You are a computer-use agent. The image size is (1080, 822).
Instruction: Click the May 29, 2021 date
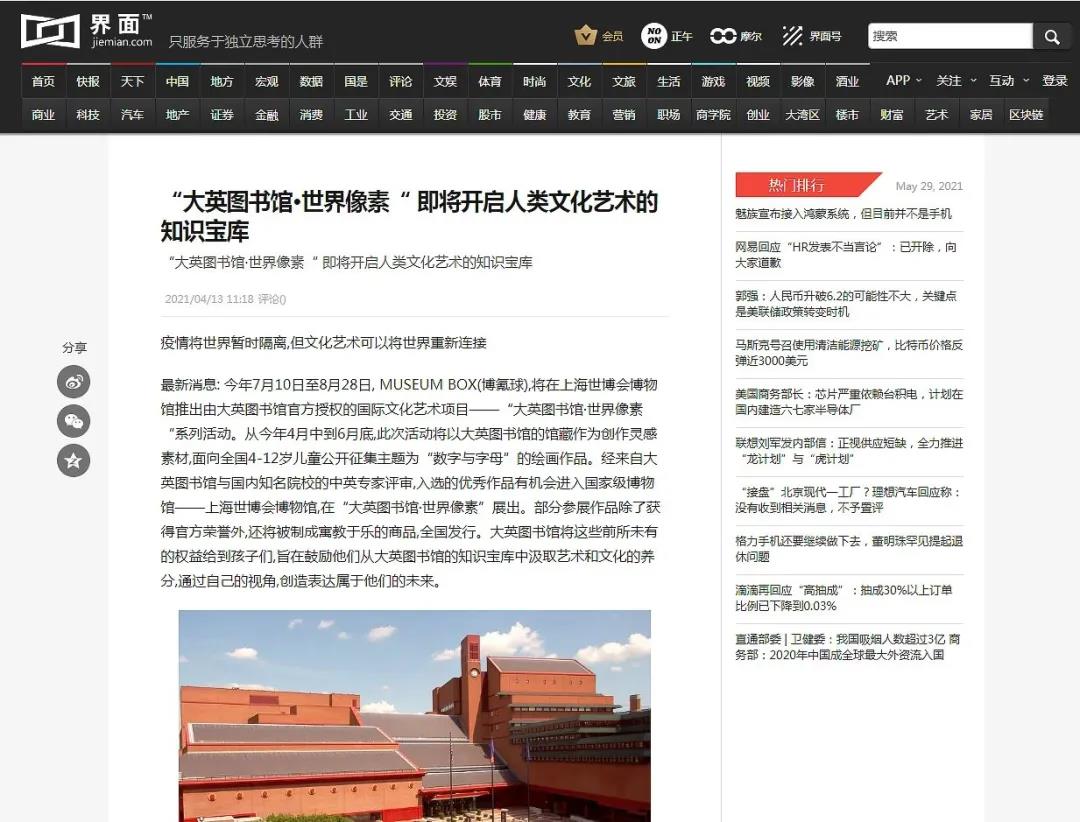pos(929,186)
